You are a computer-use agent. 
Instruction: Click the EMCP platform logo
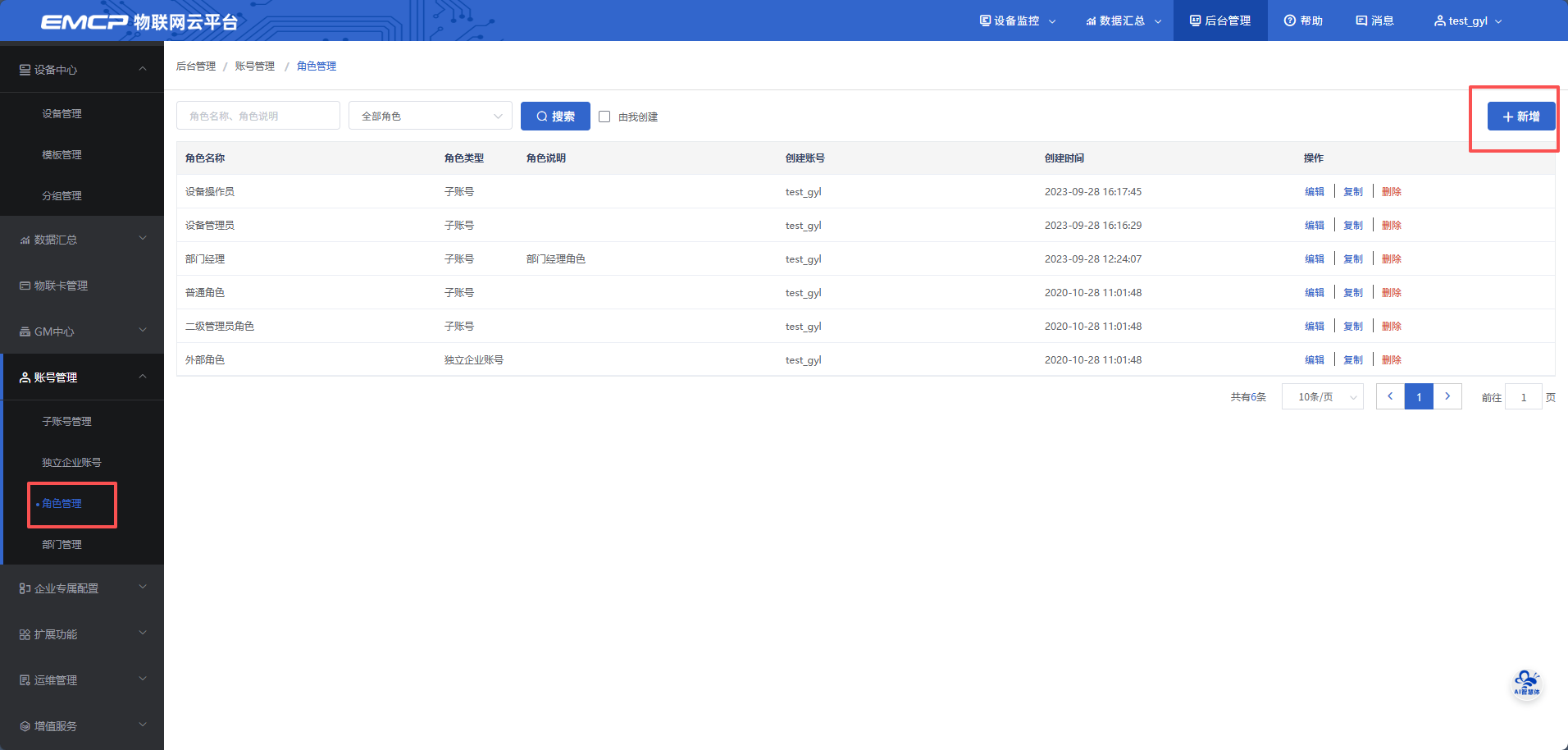(x=139, y=21)
